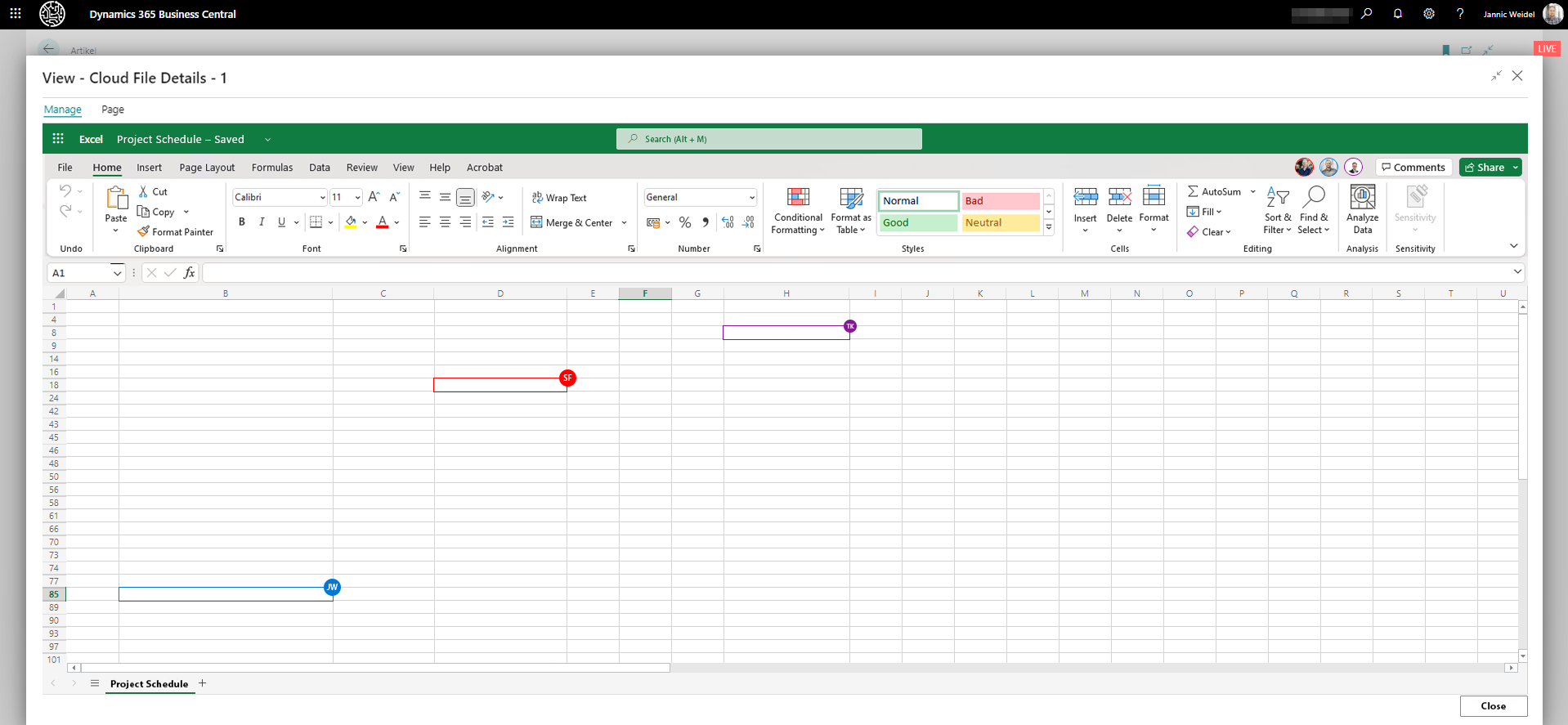Click the Format cells icon

click(1154, 197)
